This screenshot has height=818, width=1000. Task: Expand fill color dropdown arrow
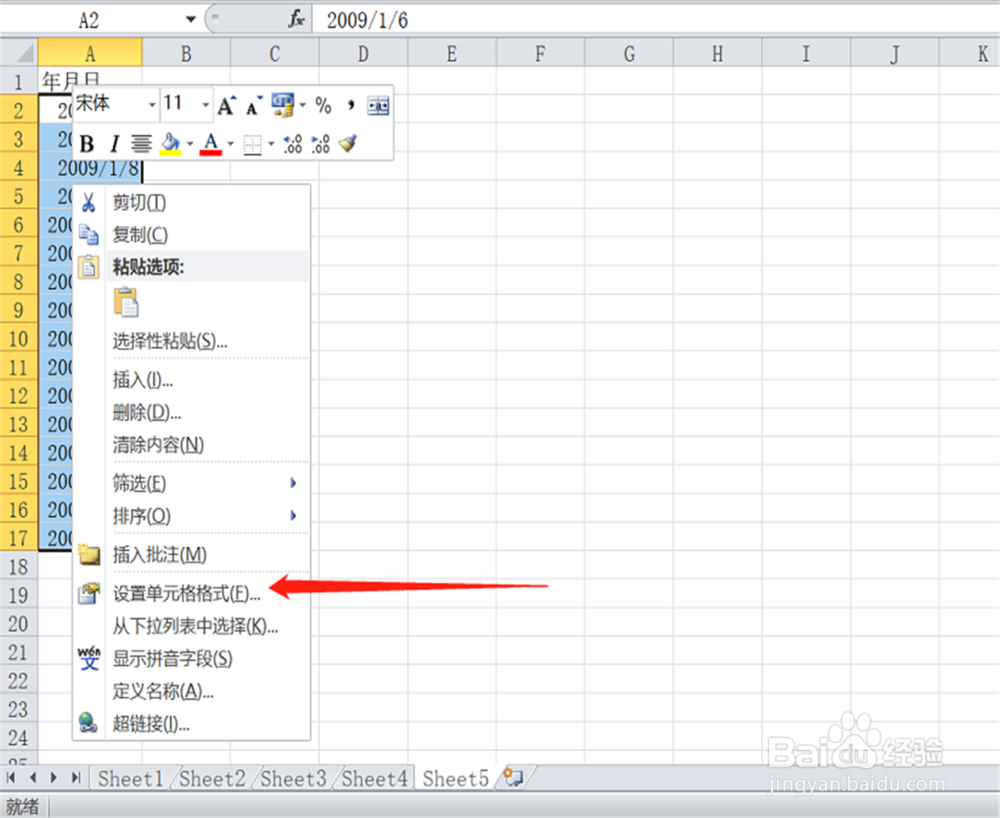click(190, 144)
